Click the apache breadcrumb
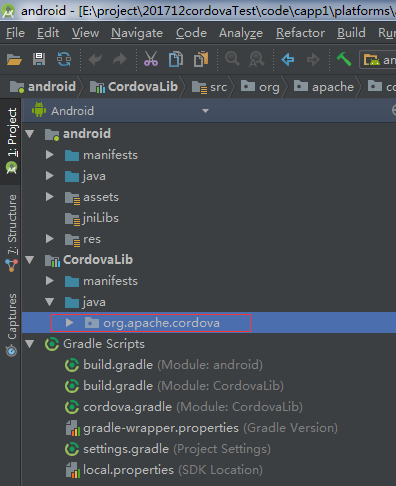The image size is (396, 486). (324, 87)
